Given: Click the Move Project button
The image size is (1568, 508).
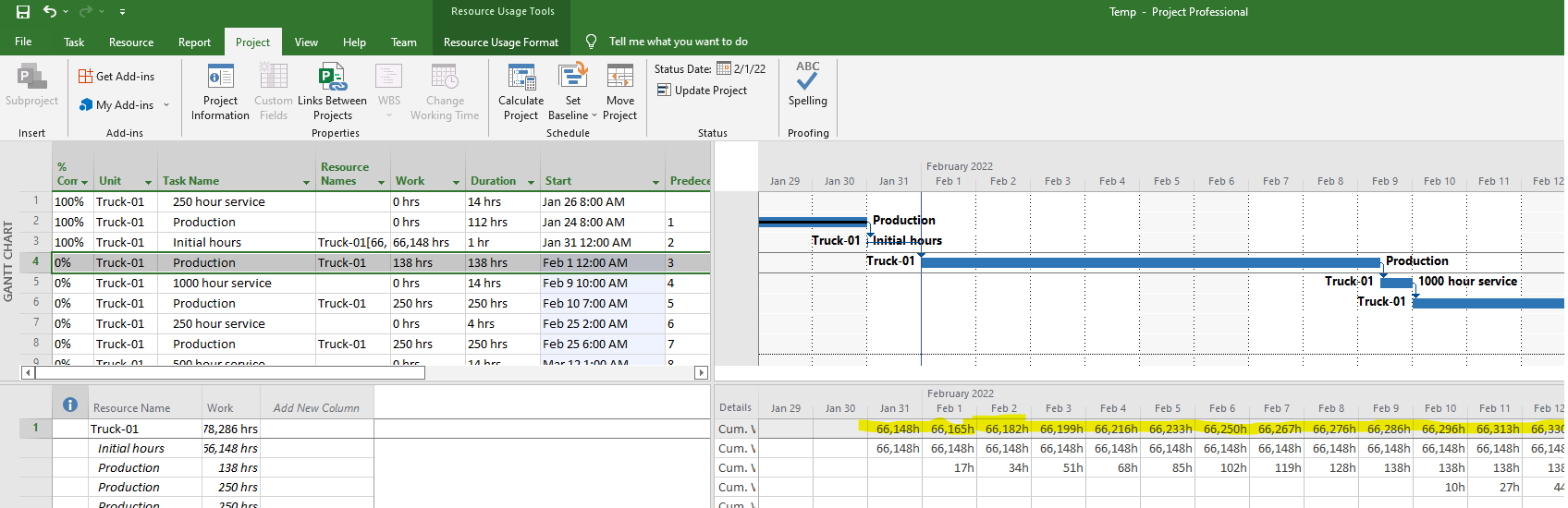Looking at the screenshot, I should [x=620, y=91].
